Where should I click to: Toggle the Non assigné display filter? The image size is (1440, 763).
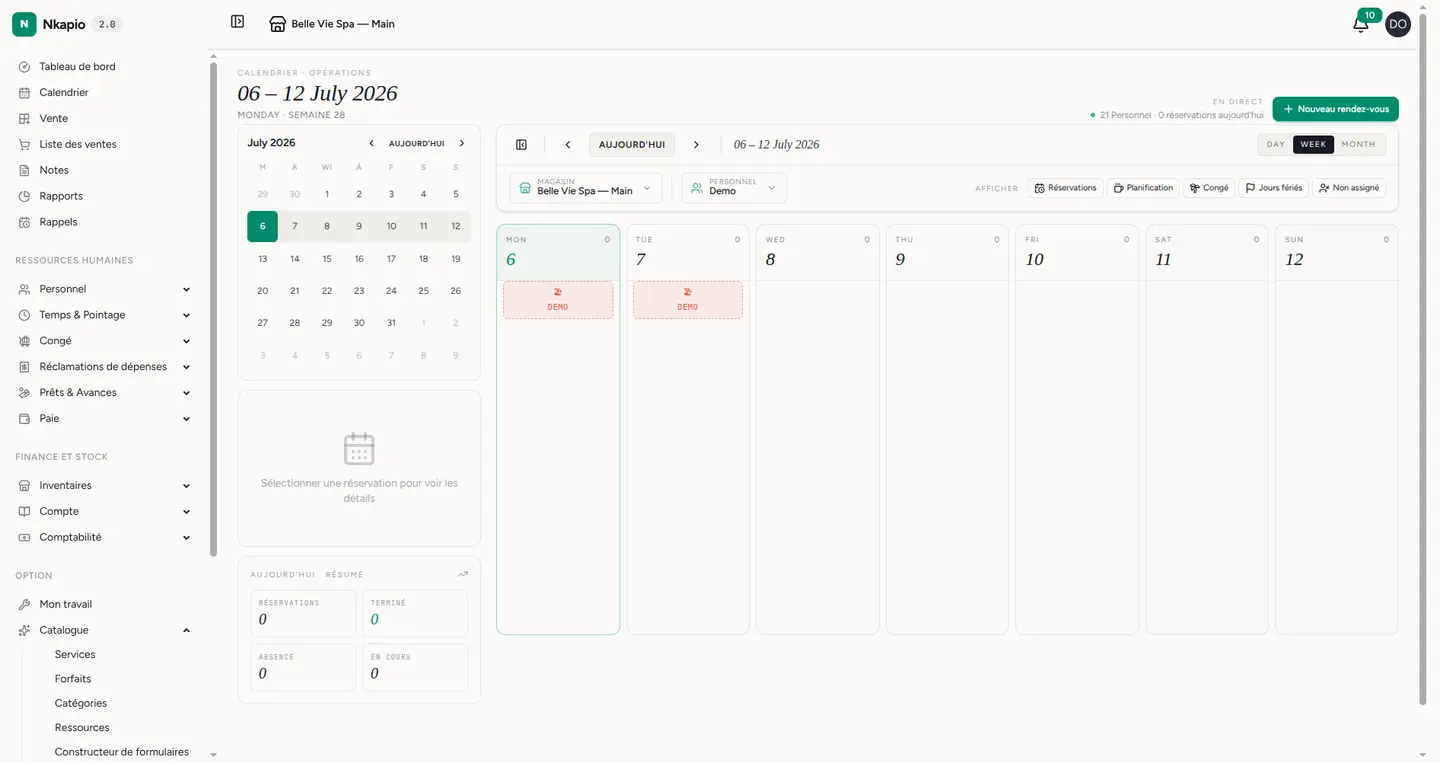point(1349,188)
